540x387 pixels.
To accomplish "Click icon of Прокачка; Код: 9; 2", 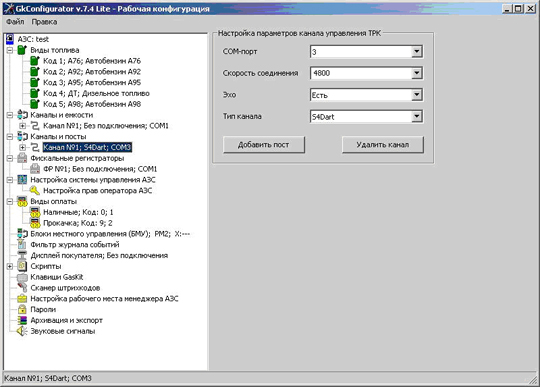I will tap(35, 223).
